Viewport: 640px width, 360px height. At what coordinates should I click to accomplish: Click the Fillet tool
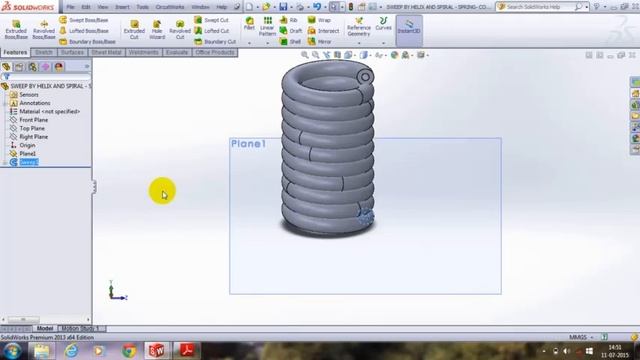[249, 23]
